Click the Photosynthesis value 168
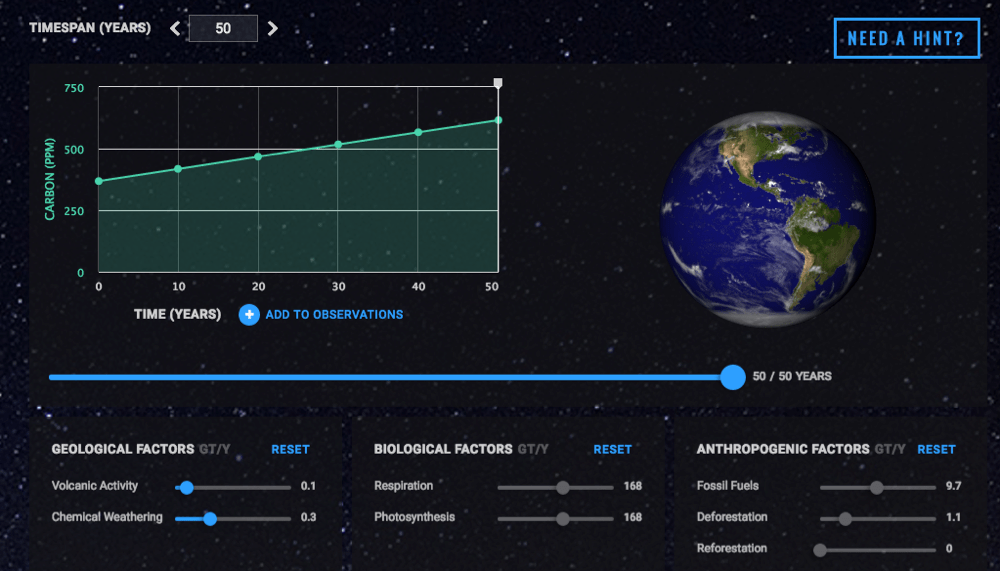The image size is (1000, 571). coord(633,517)
